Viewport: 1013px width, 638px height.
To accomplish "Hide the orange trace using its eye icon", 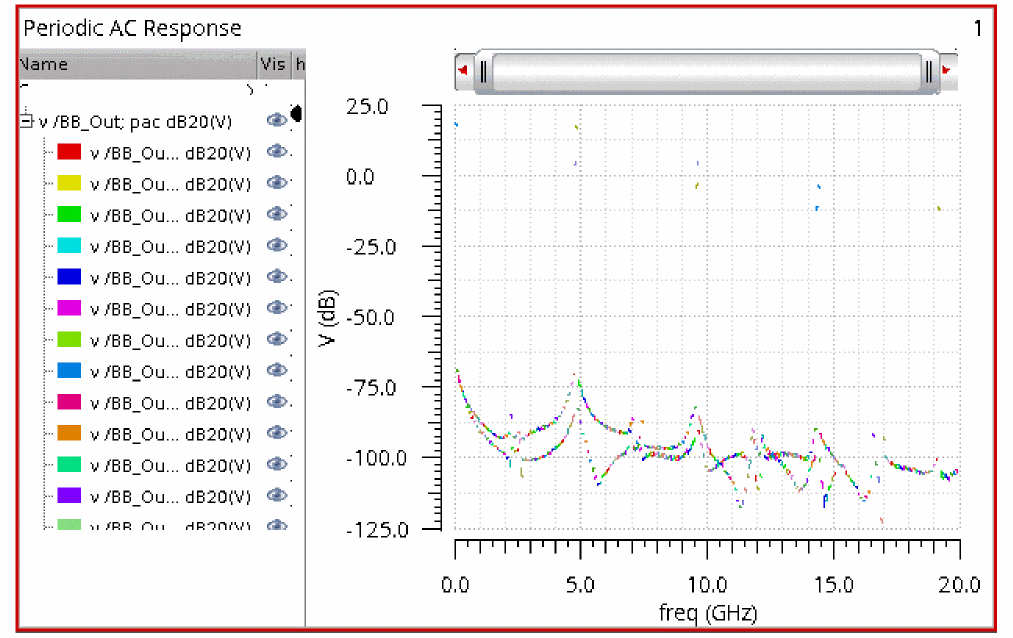I will [x=277, y=433].
